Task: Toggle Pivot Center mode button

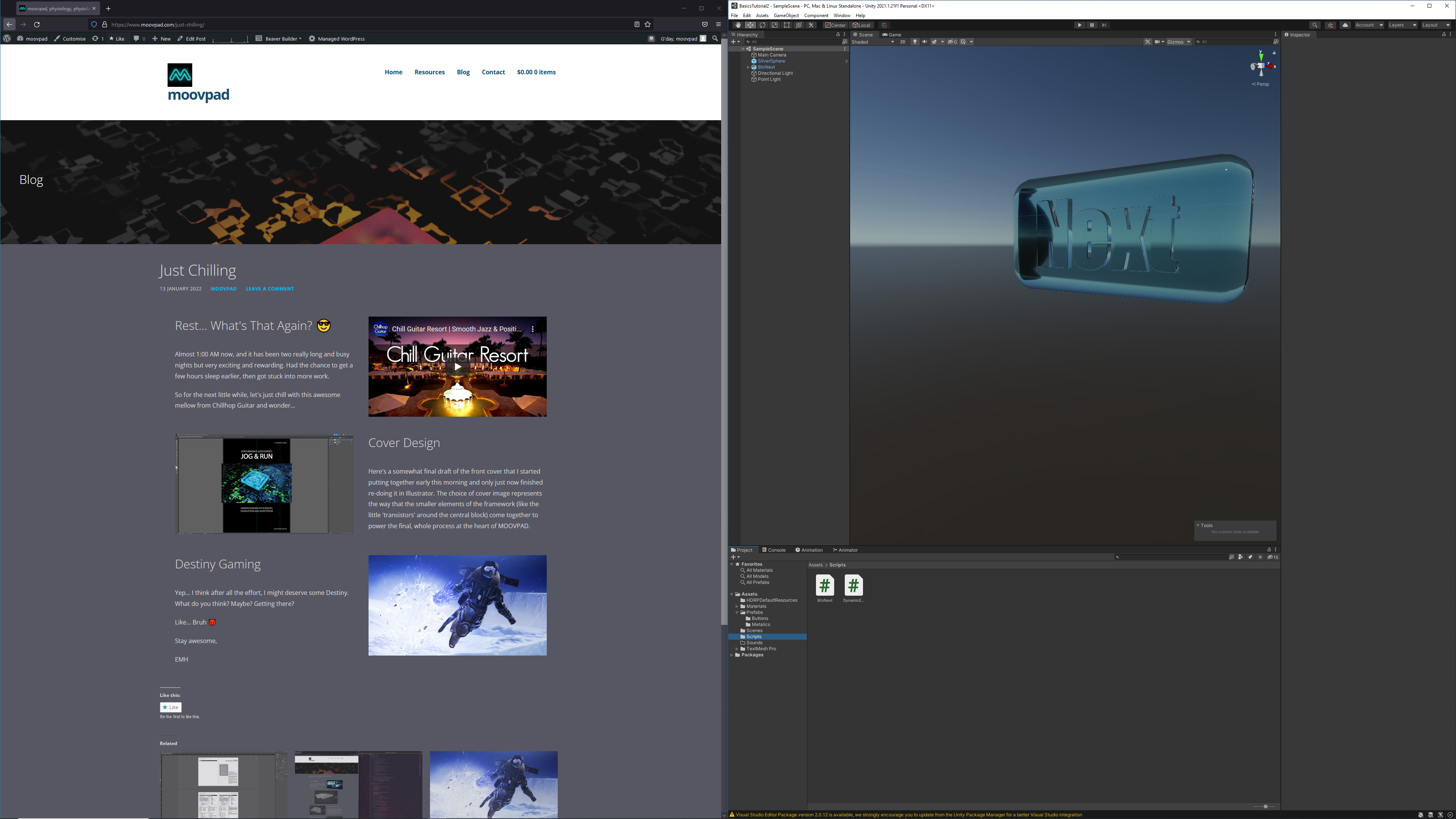Action: point(835,25)
